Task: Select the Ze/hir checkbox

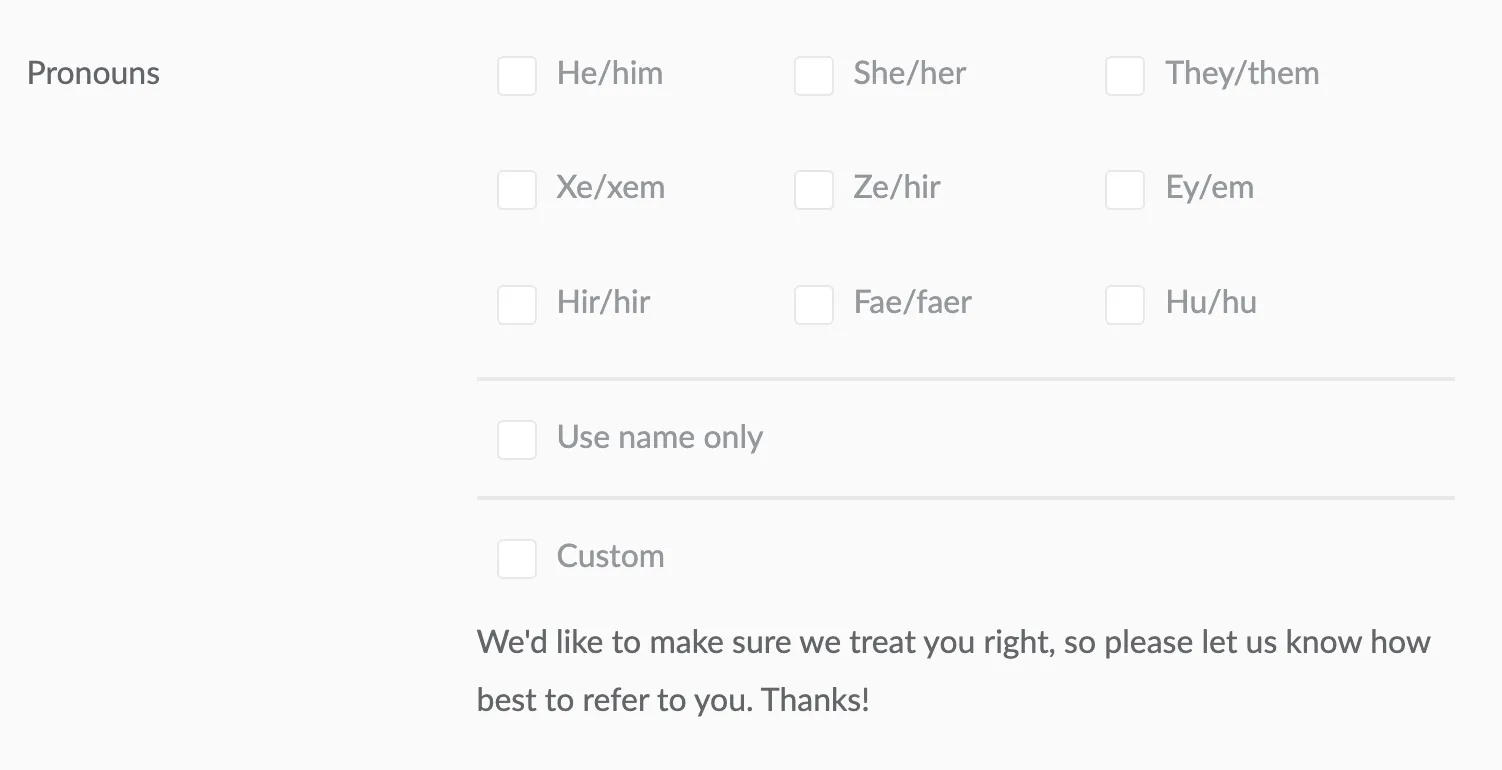Action: (814, 189)
